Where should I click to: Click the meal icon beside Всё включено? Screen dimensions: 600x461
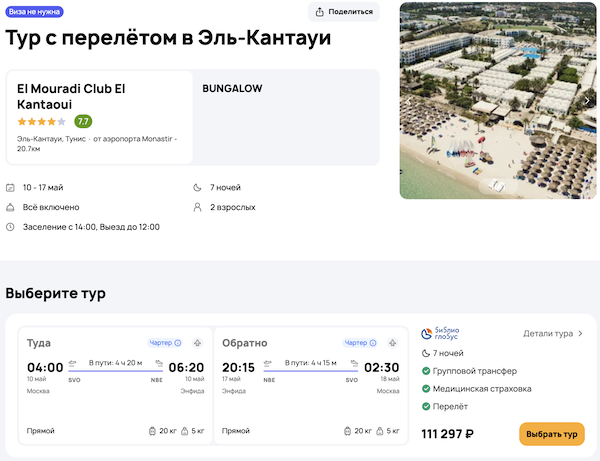10,207
